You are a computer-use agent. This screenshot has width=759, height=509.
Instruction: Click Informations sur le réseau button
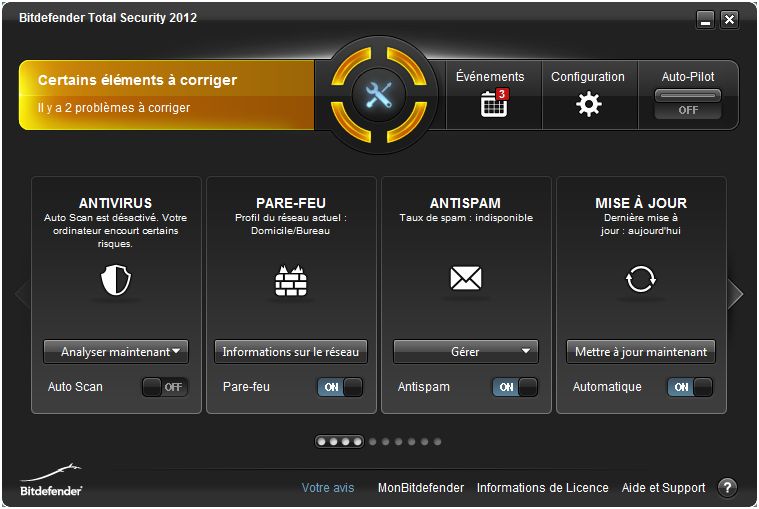click(291, 352)
